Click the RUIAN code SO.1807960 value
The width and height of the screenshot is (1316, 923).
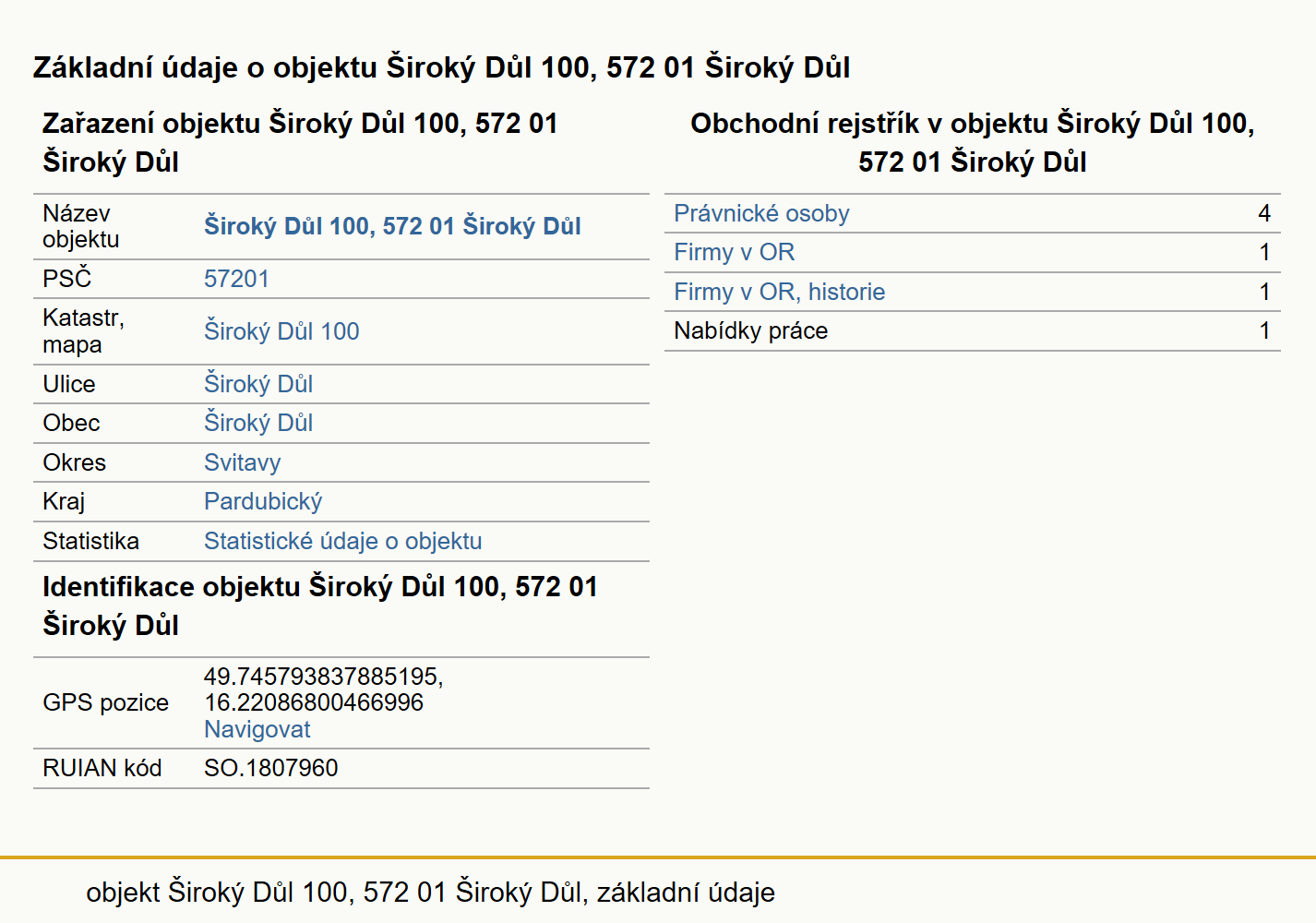(x=270, y=768)
